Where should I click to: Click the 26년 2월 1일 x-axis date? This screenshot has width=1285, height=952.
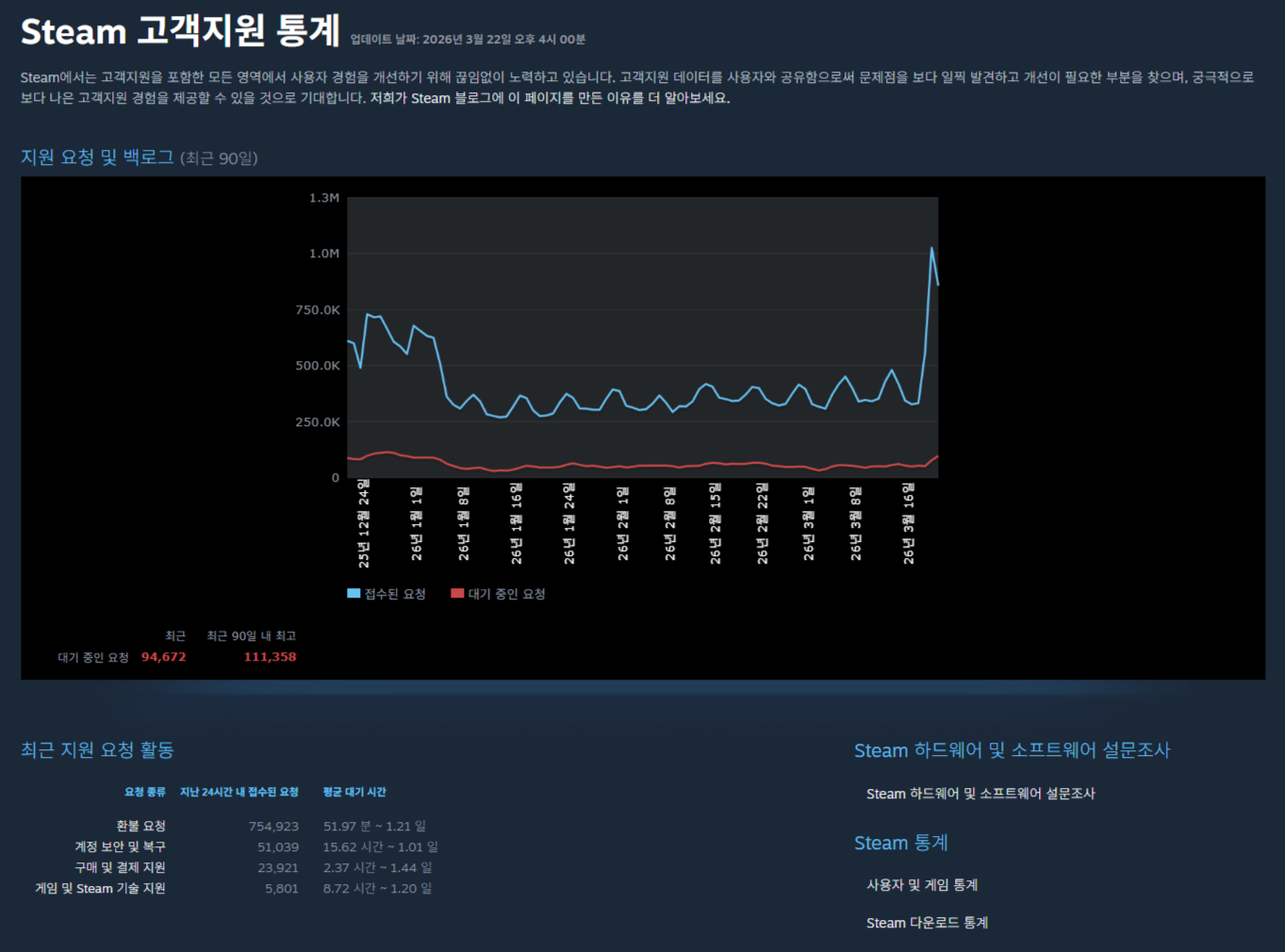623,523
